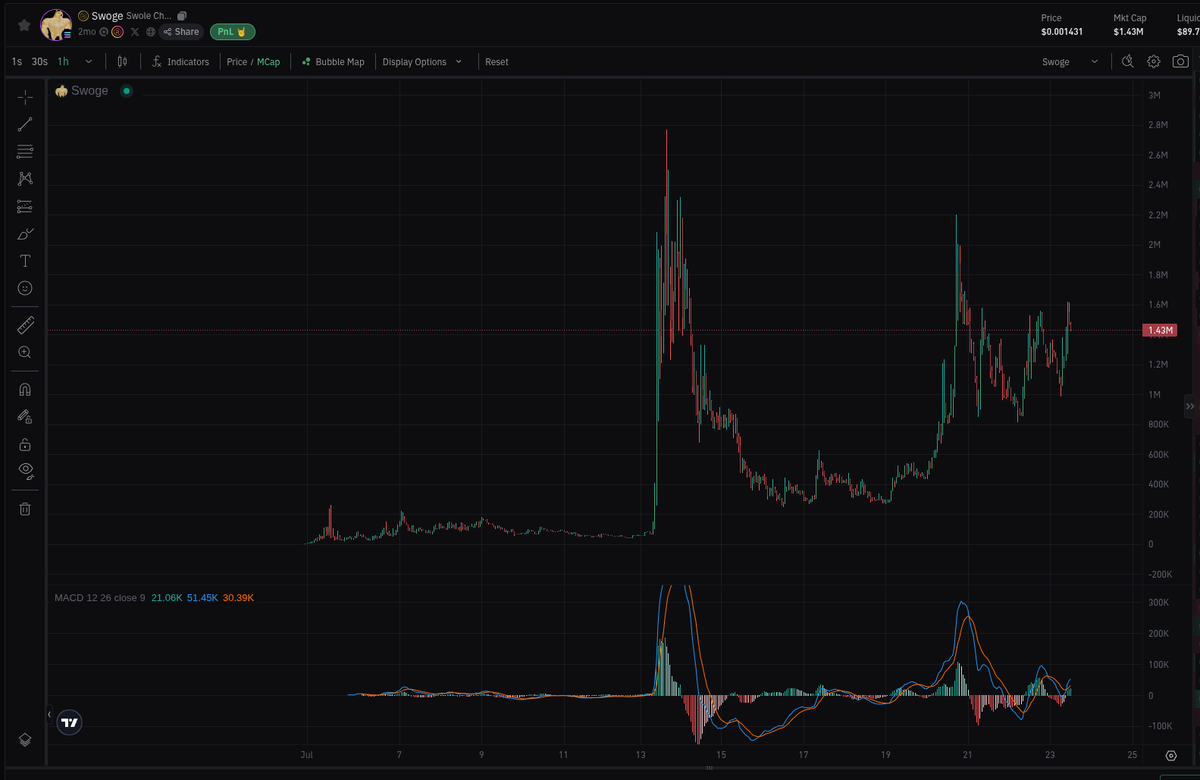The image size is (1200, 780).
Task: Reset the chart with Reset
Action: [x=497, y=62]
